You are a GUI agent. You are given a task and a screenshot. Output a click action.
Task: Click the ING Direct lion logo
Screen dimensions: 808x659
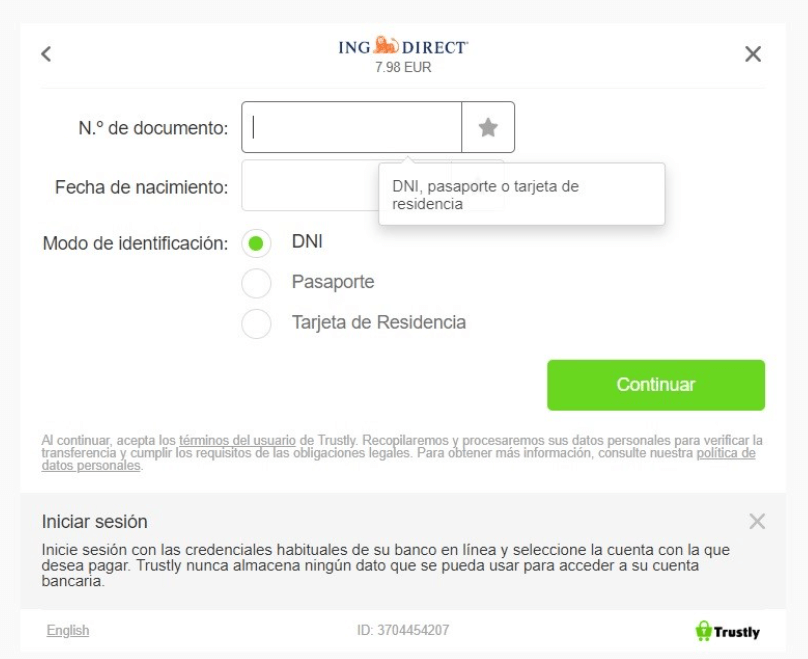[403, 46]
